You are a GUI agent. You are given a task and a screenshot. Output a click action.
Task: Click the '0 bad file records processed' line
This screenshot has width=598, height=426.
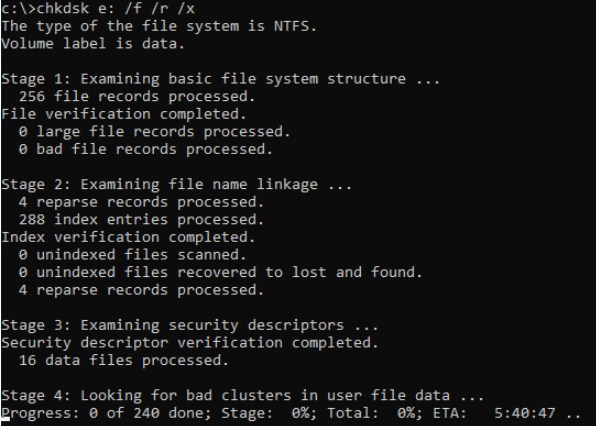click(145, 150)
